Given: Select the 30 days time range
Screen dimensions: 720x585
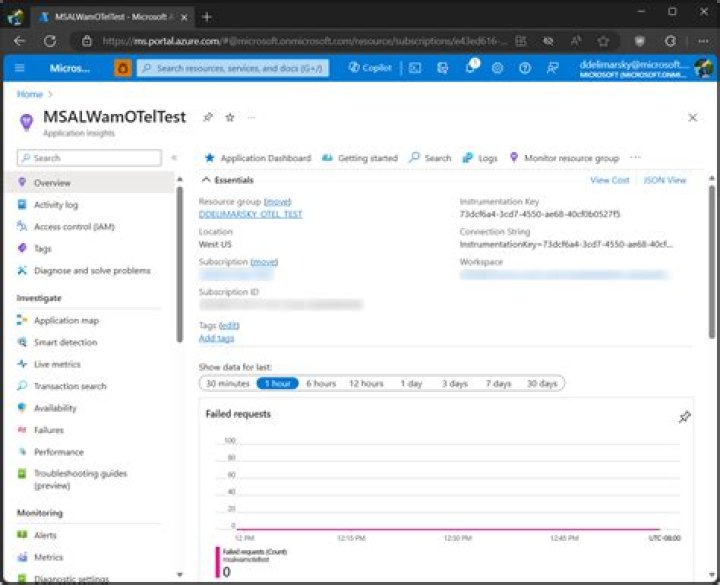Looking at the screenshot, I should pyautogui.click(x=542, y=383).
